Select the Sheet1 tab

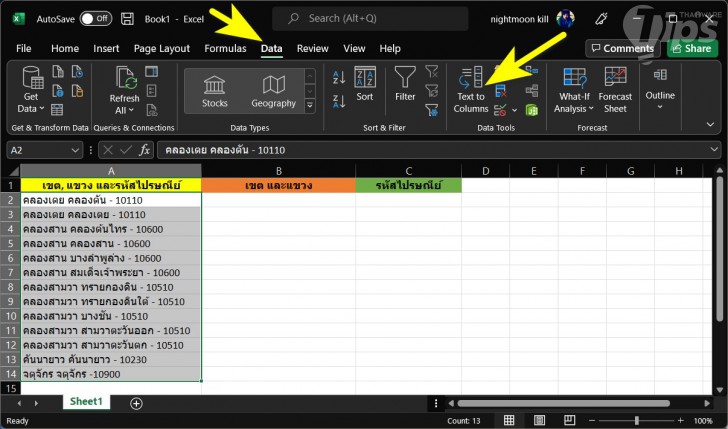[x=86, y=402]
